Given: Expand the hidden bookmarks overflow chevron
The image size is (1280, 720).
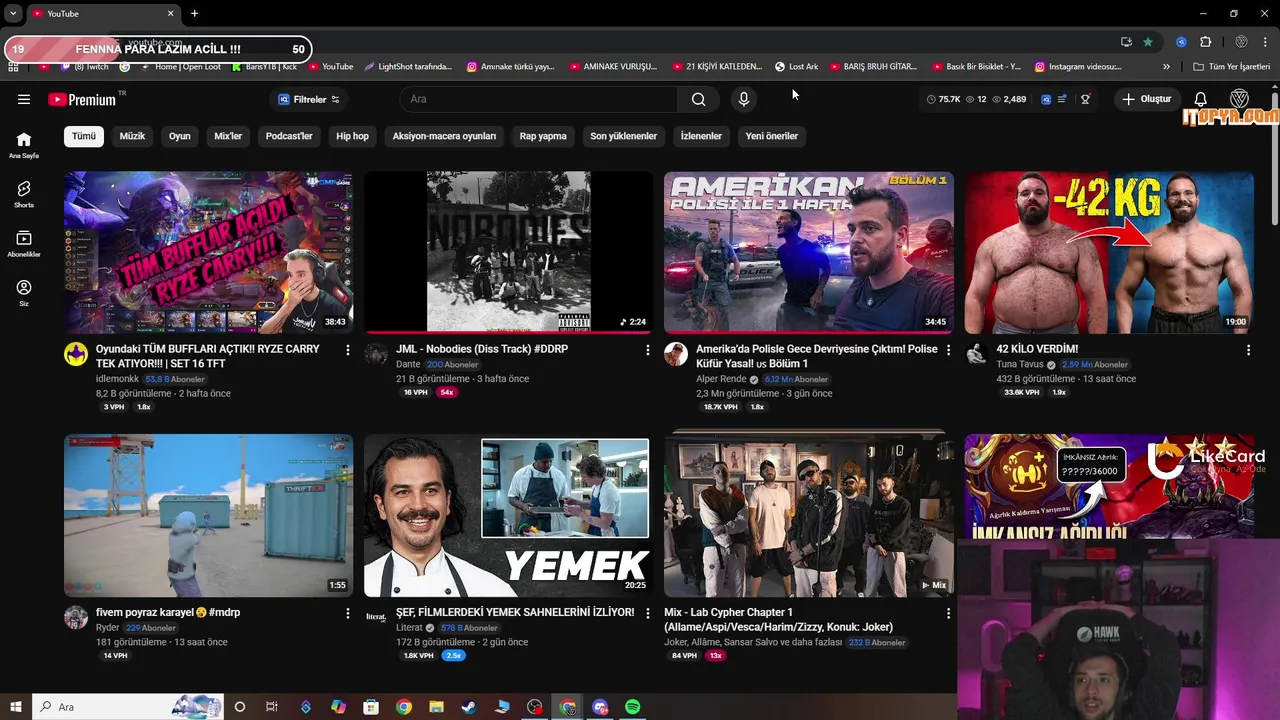Looking at the screenshot, I should click(1166, 67).
